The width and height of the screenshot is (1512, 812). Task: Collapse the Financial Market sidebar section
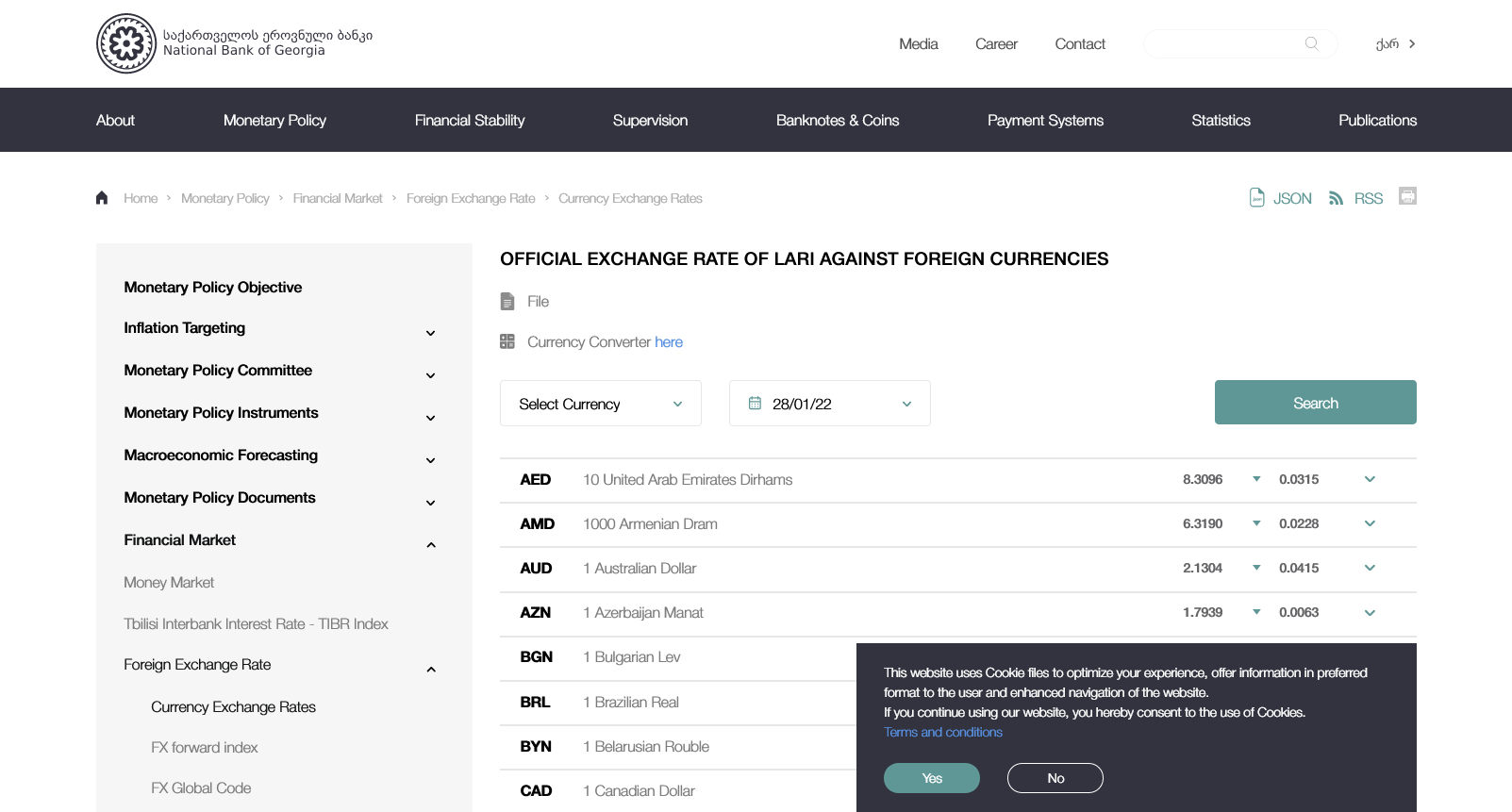(x=431, y=545)
